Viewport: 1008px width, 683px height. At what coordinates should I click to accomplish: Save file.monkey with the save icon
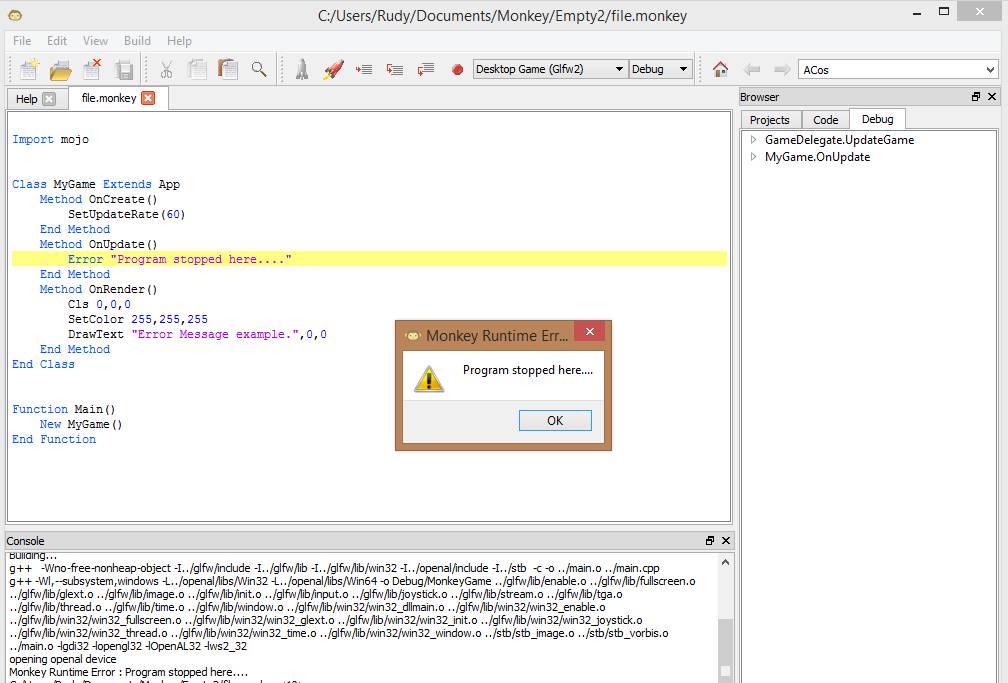(x=125, y=69)
